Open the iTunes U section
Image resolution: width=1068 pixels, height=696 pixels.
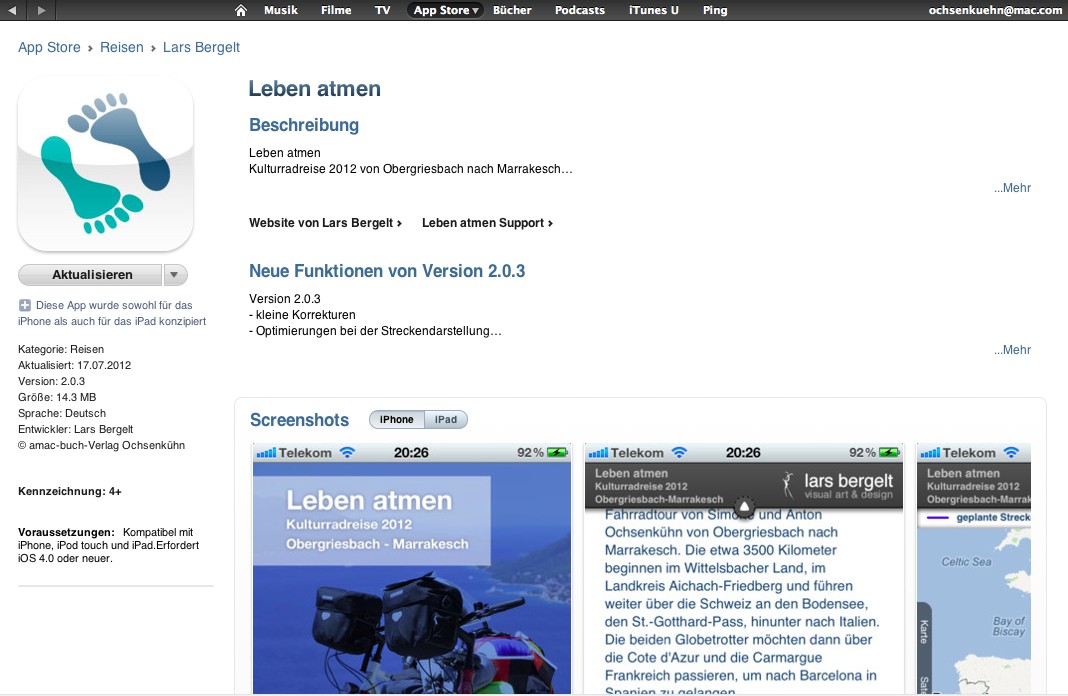click(x=653, y=10)
